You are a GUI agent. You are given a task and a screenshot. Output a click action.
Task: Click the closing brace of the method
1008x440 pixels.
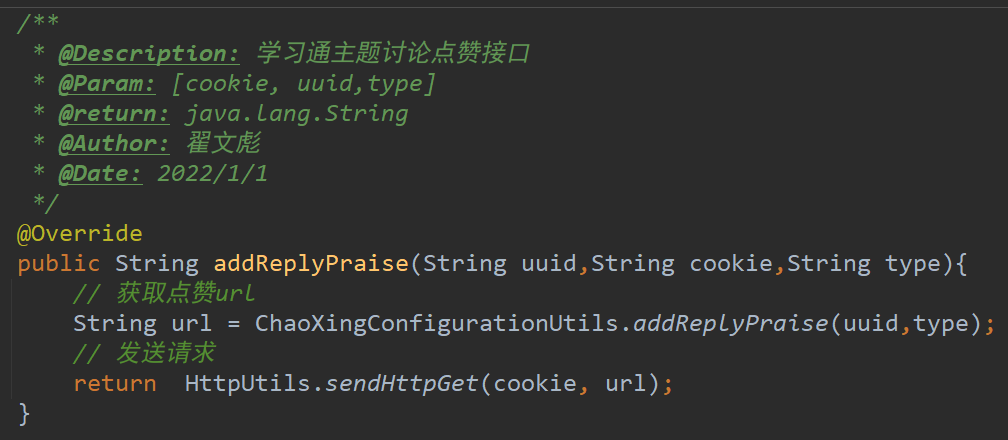click(x=25, y=414)
